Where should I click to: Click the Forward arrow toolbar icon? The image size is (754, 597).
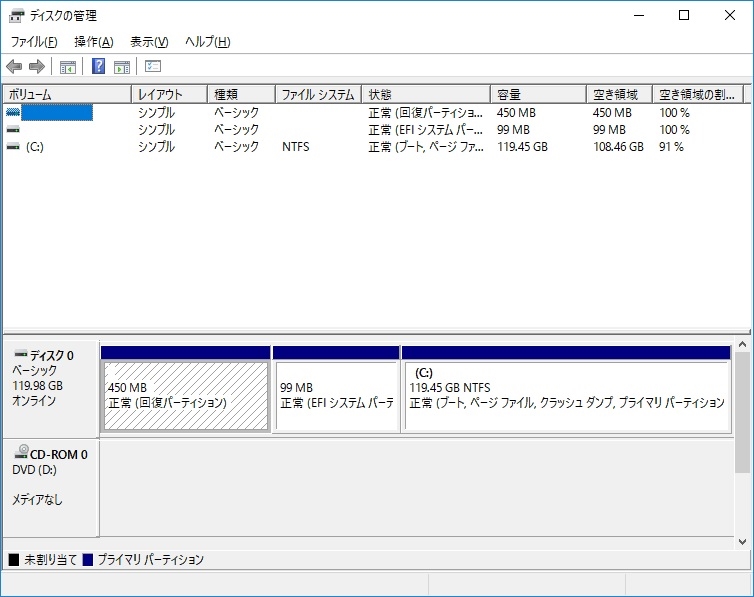point(37,66)
